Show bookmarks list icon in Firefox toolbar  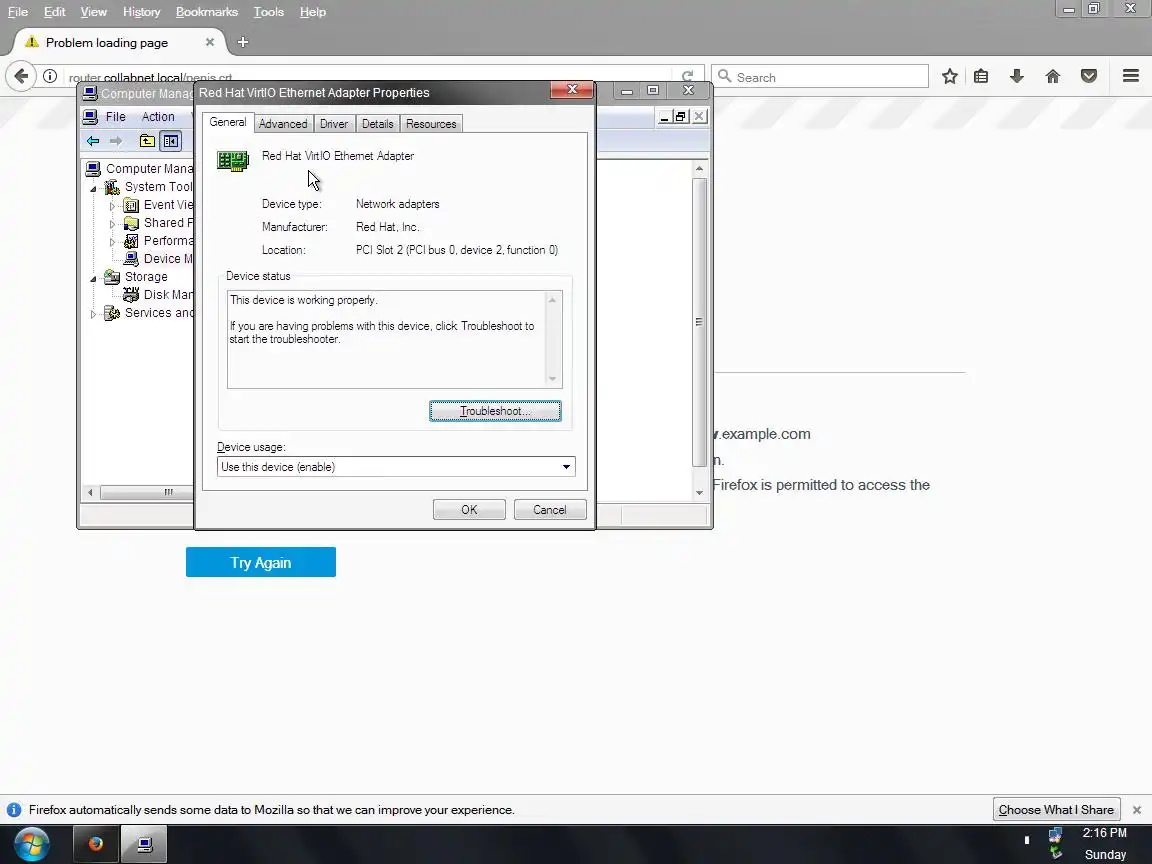click(x=981, y=76)
